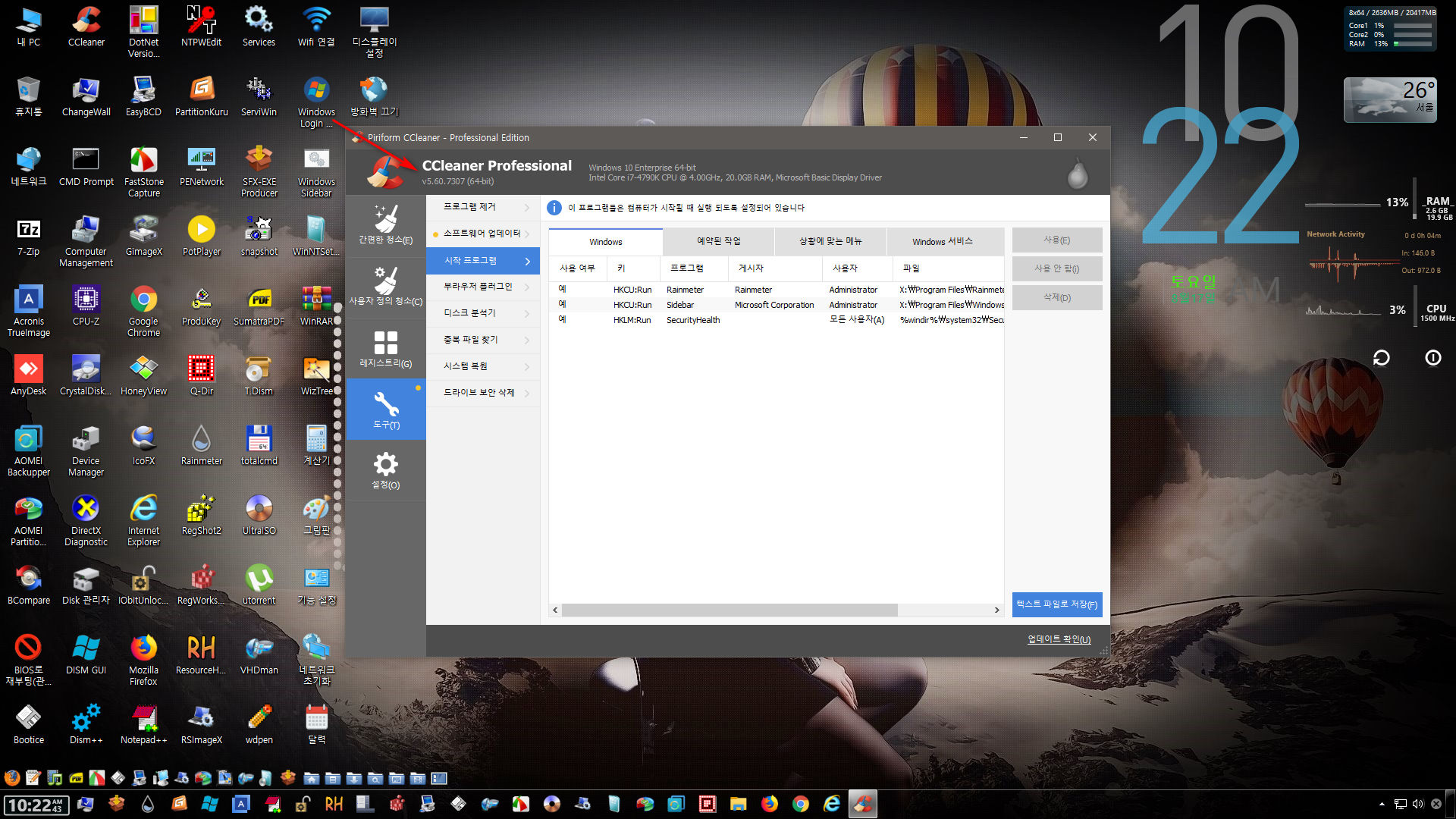Click the Firefox icon in the taskbar
This screenshot has height=819, width=1456.
pos(769,804)
